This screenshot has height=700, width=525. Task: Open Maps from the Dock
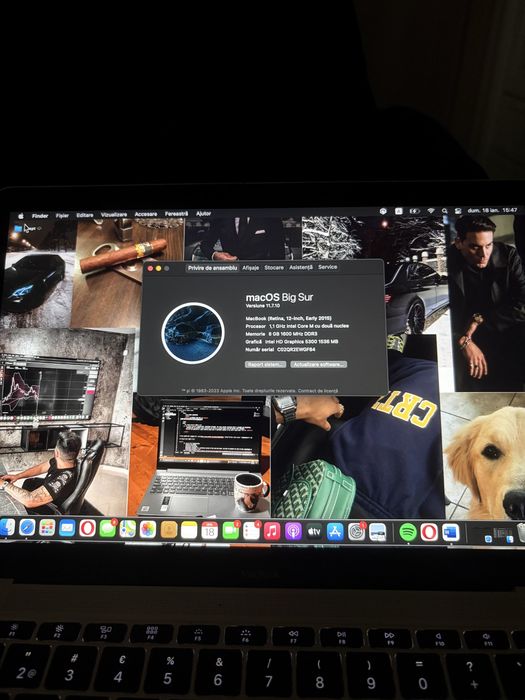[128, 529]
